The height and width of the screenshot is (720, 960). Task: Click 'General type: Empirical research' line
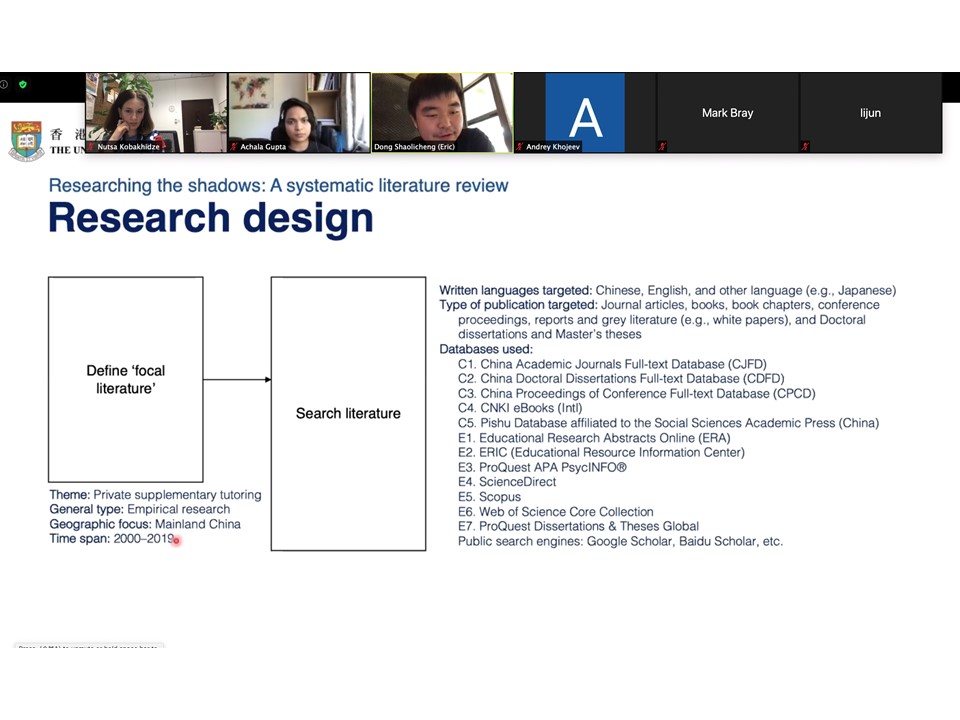140,509
